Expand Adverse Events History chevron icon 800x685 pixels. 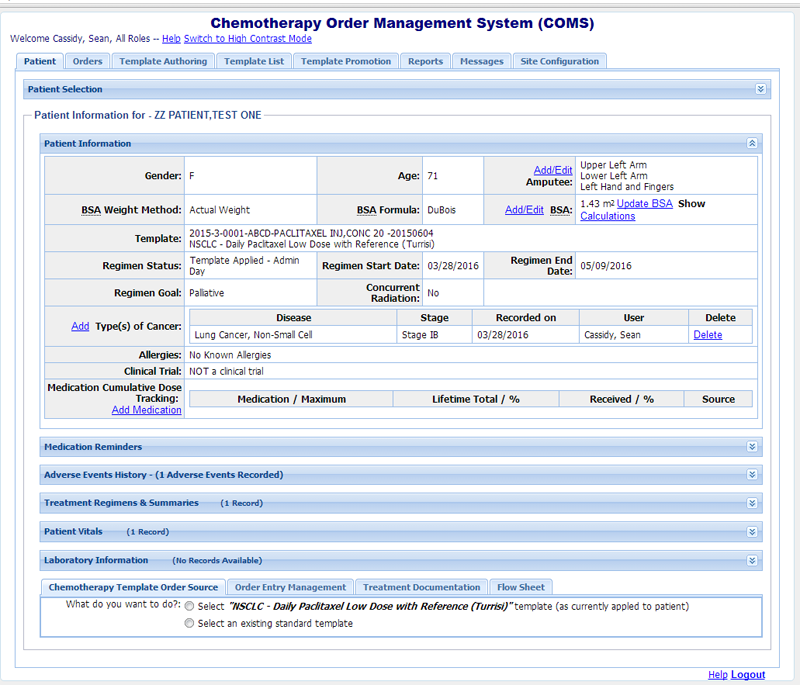click(752, 474)
